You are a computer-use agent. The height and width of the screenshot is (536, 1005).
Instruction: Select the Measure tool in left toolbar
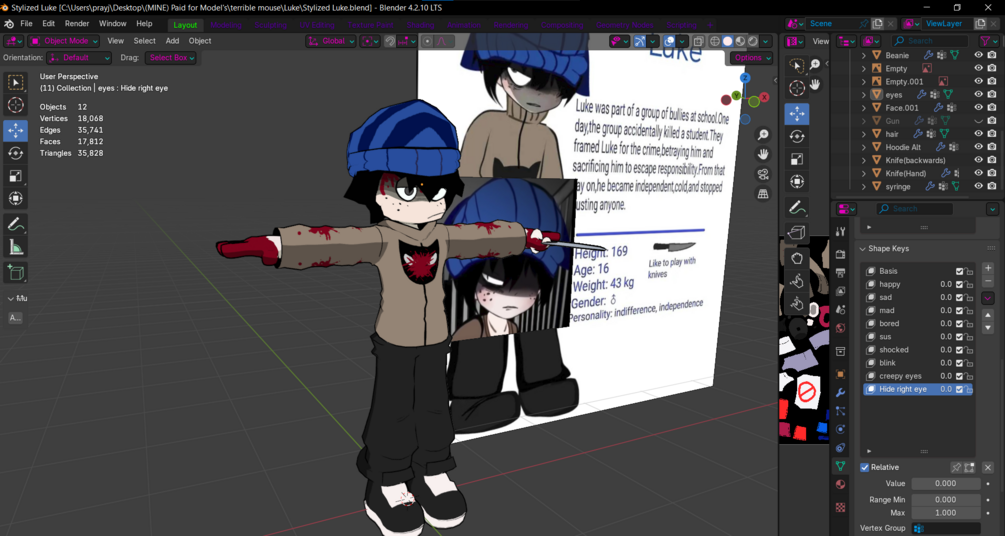click(x=15, y=247)
